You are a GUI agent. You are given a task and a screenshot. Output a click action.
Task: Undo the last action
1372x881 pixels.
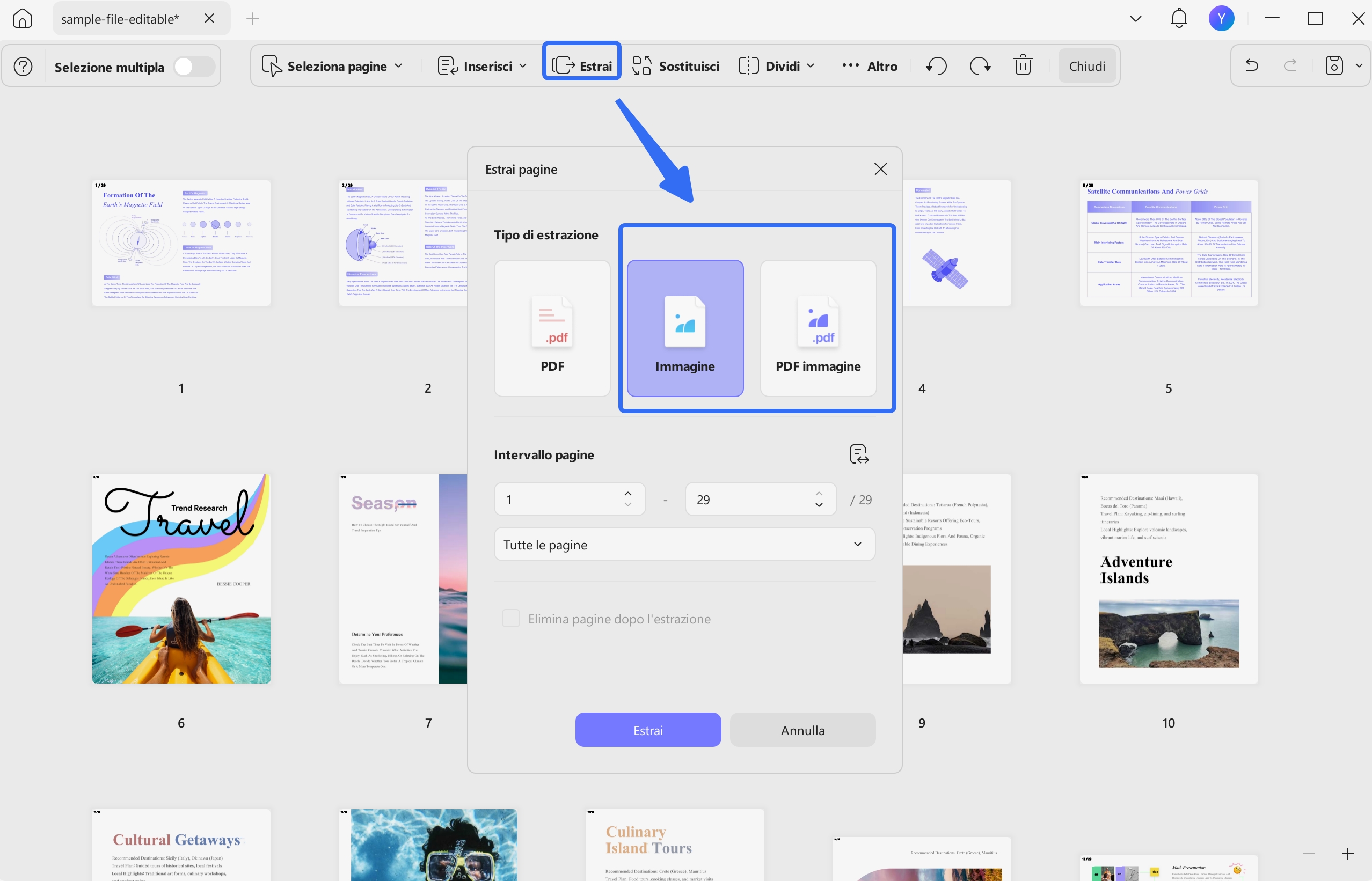pos(1251,65)
